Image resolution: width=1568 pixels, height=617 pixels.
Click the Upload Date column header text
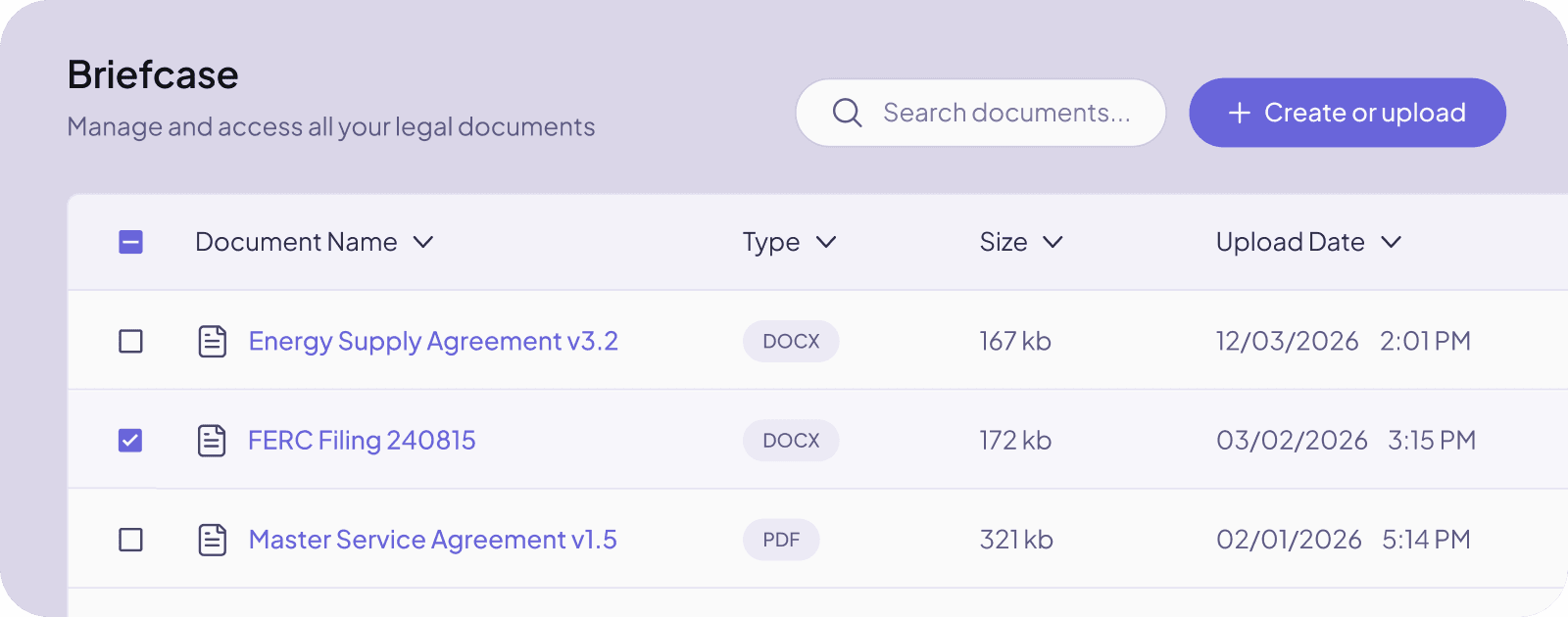(x=1291, y=242)
